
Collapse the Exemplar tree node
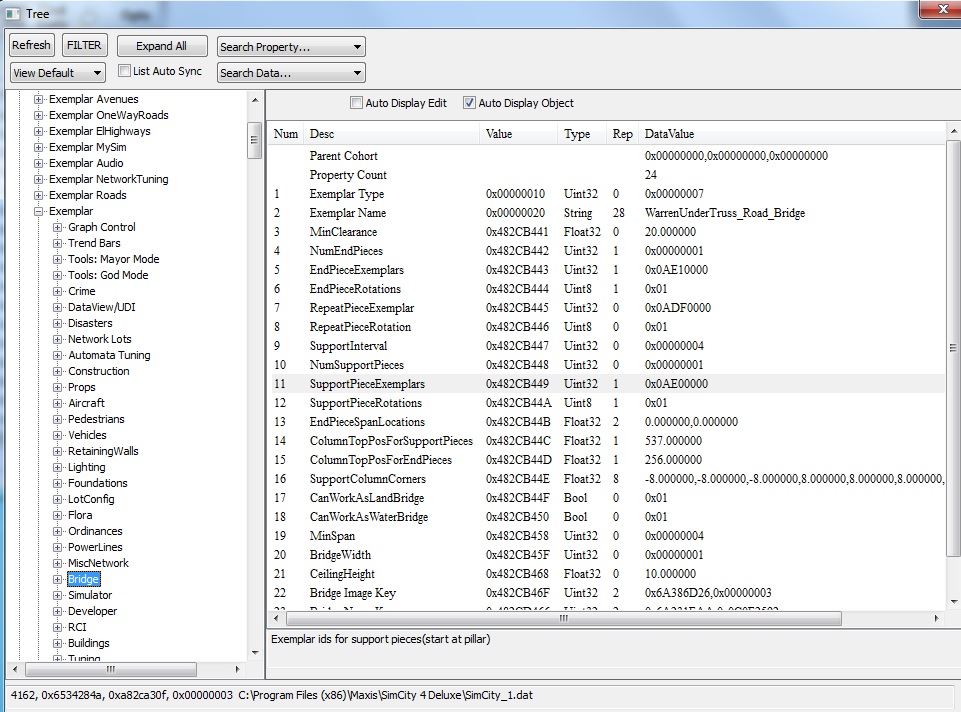[38, 211]
